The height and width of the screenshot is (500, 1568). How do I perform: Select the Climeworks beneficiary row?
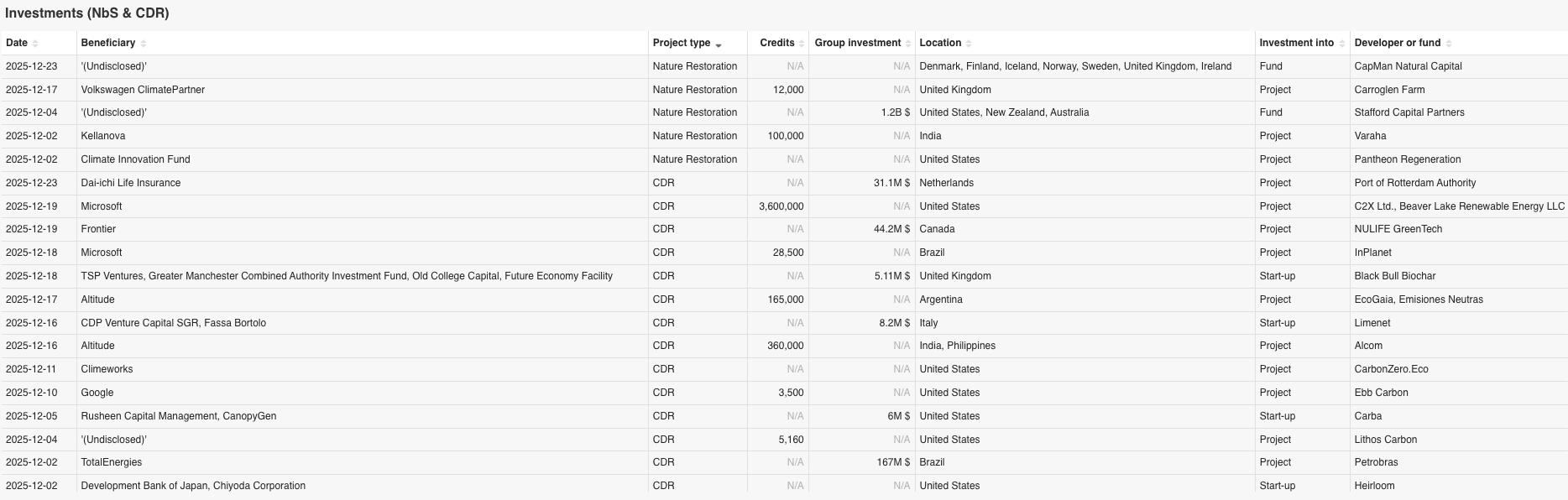pyautogui.click(x=107, y=369)
